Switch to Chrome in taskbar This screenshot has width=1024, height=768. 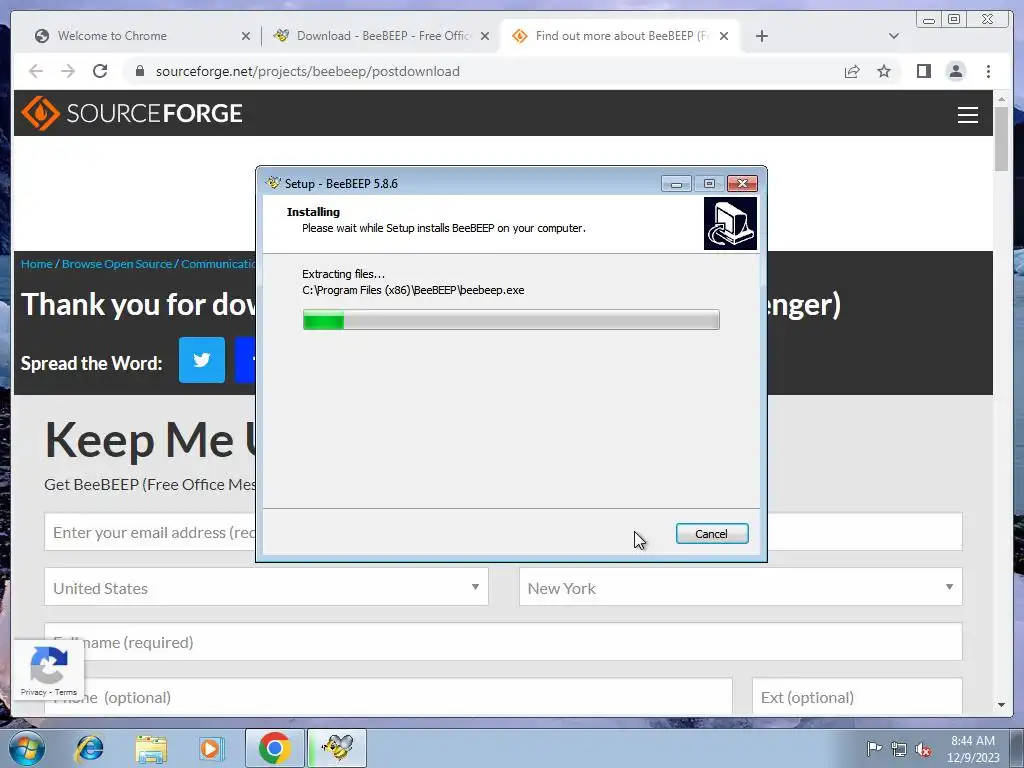pyautogui.click(x=275, y=748)
